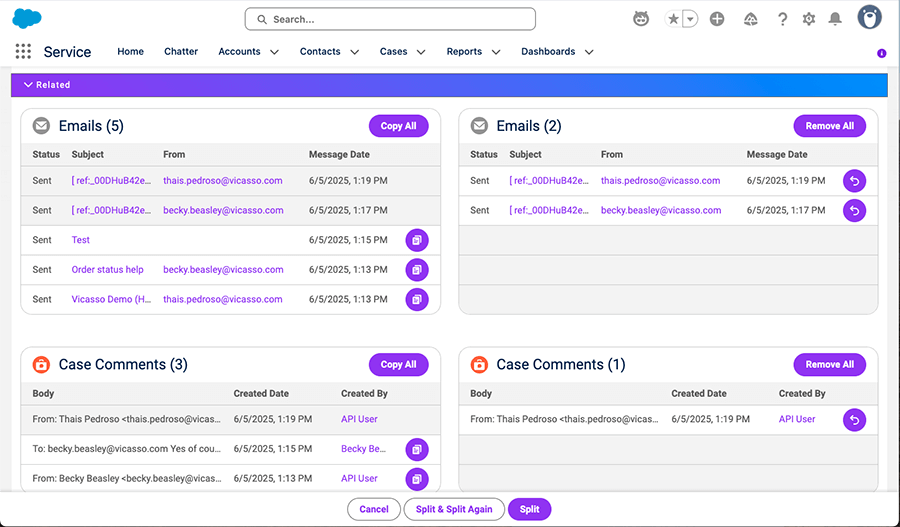Screen dimensions: 900x527
Task: Open API User link in right Case Comments
Action: (x=797, y=419)
